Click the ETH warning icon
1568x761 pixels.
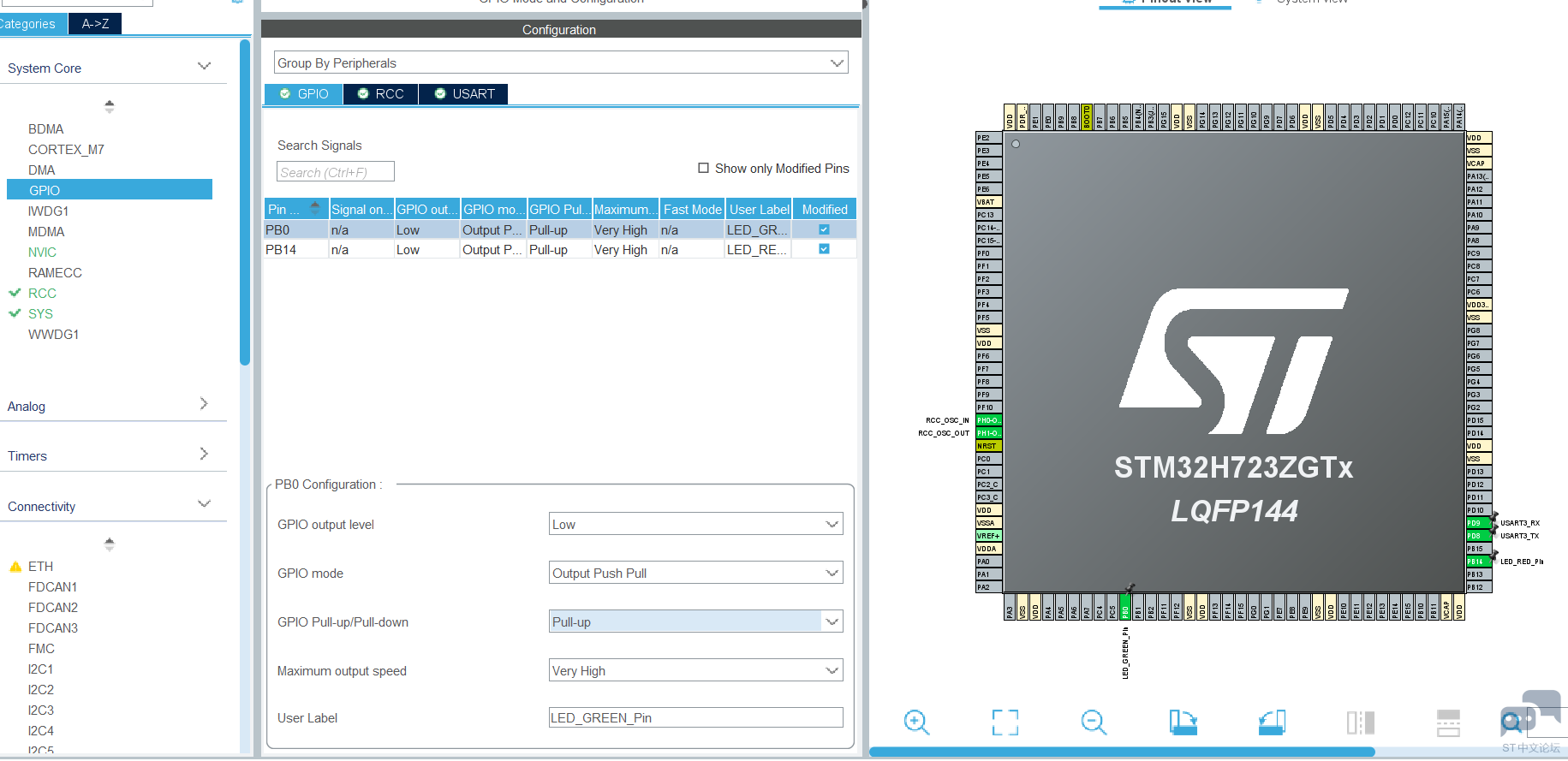click(15, 567)
